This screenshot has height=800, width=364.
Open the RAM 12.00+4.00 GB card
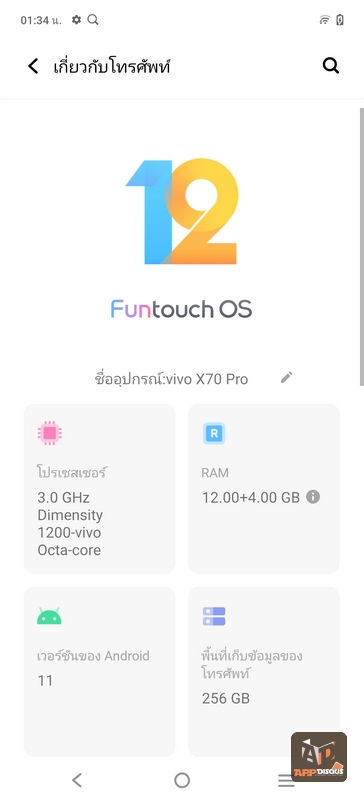(264, 489)
